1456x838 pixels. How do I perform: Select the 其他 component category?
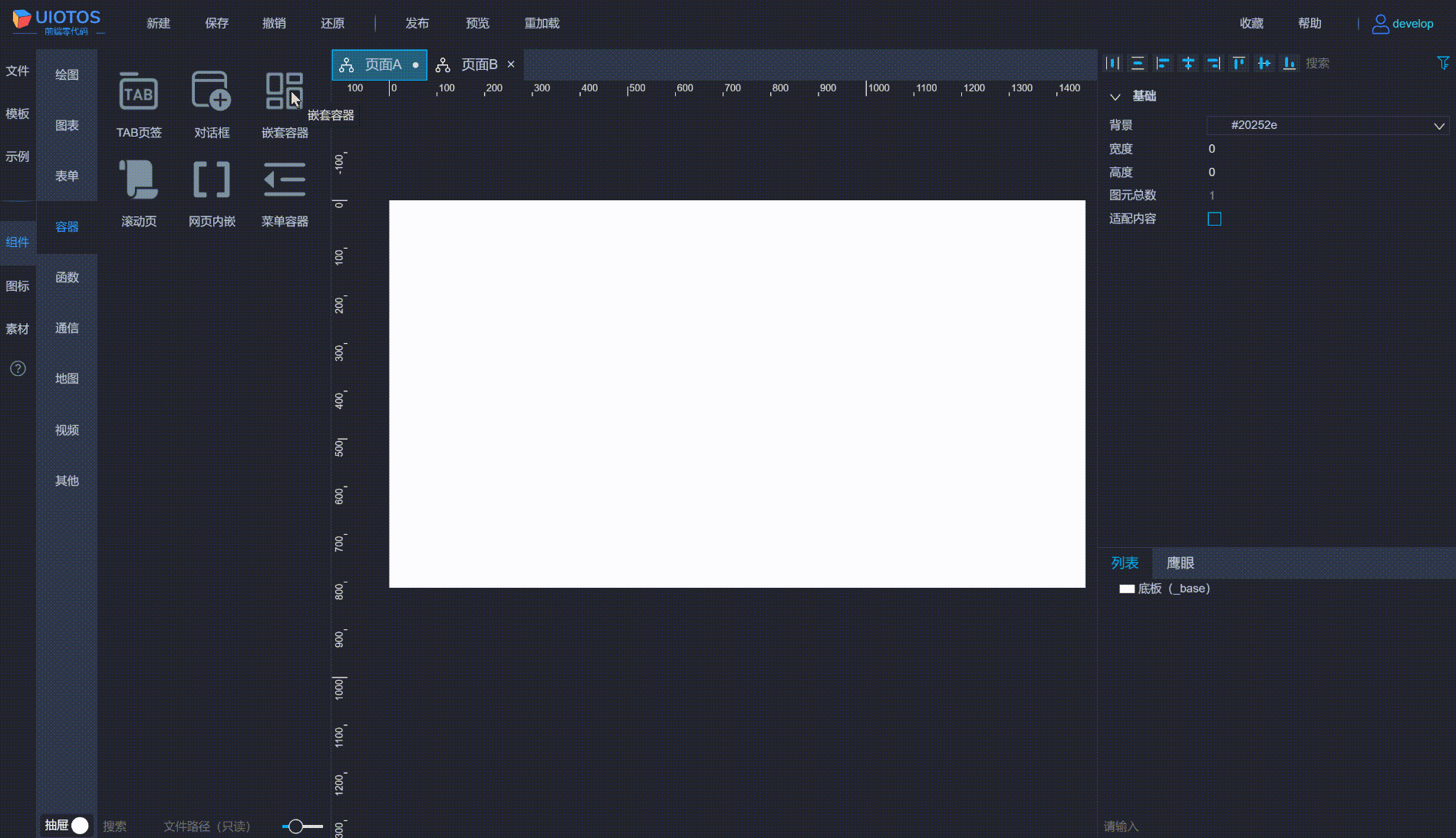pos(67,481)
